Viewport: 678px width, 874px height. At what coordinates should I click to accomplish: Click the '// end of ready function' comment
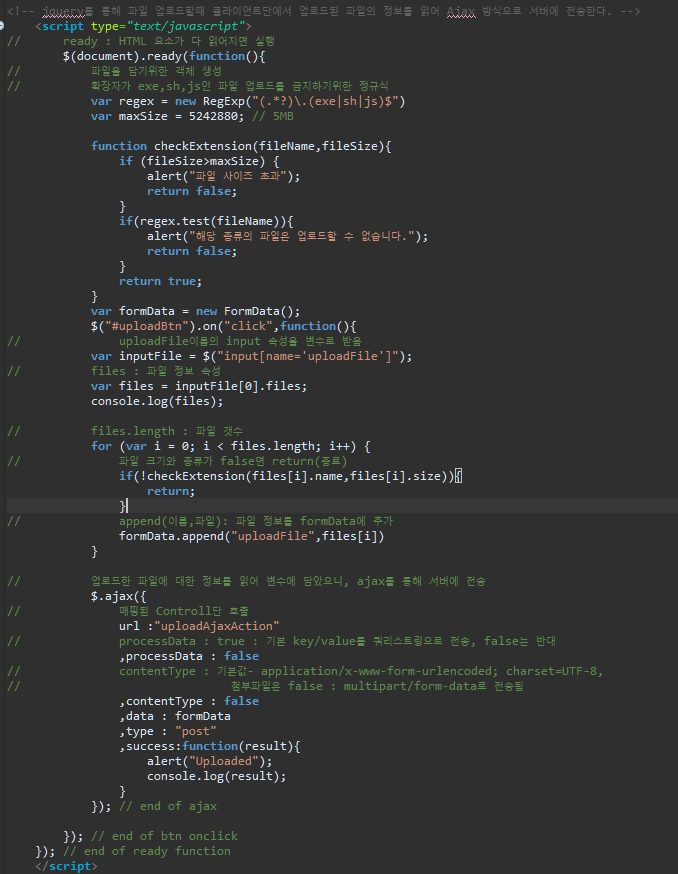tap(147, 852)
